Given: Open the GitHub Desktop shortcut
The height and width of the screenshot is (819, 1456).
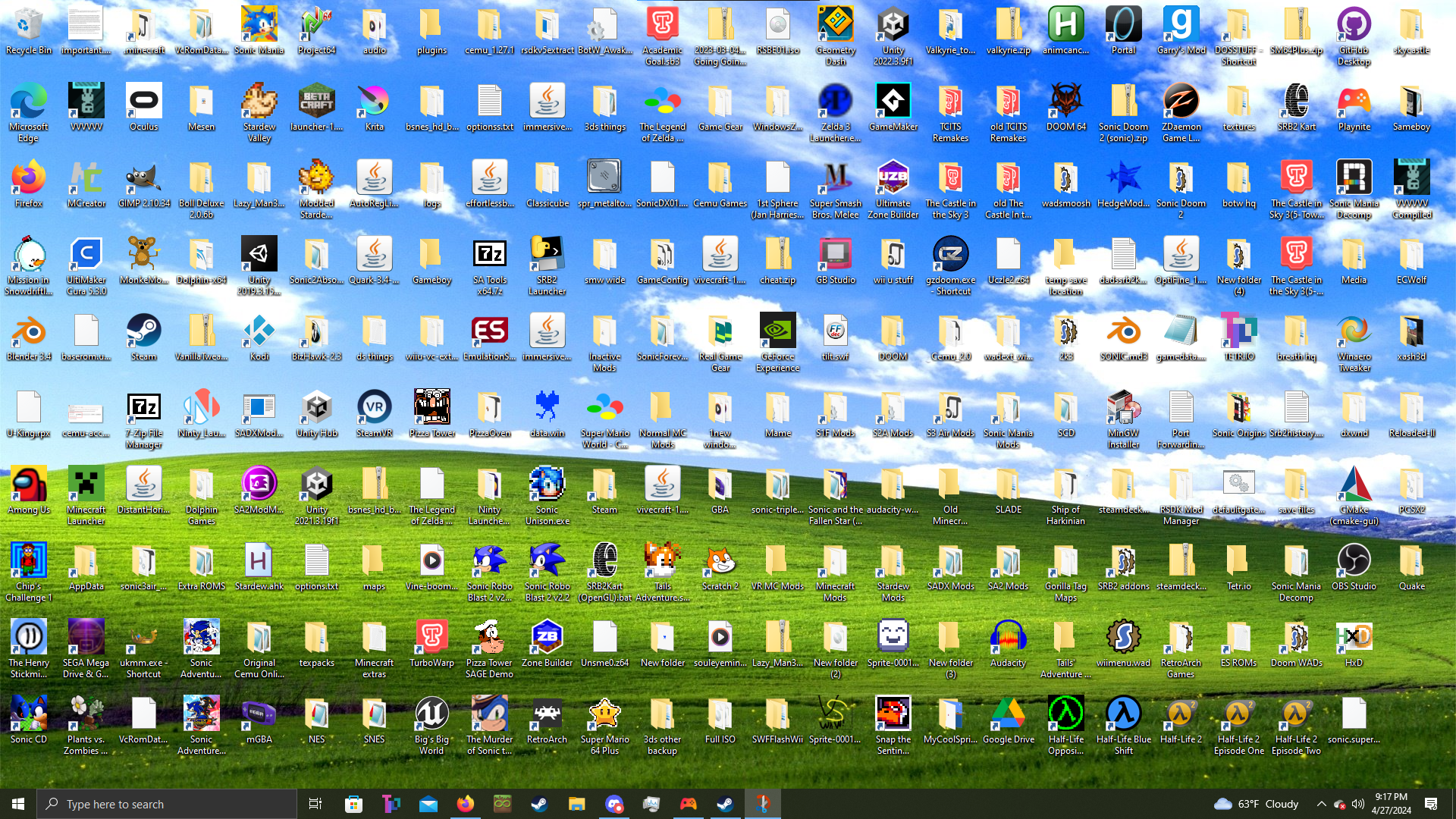Looking at the screenshot, I should [1354, 36].
